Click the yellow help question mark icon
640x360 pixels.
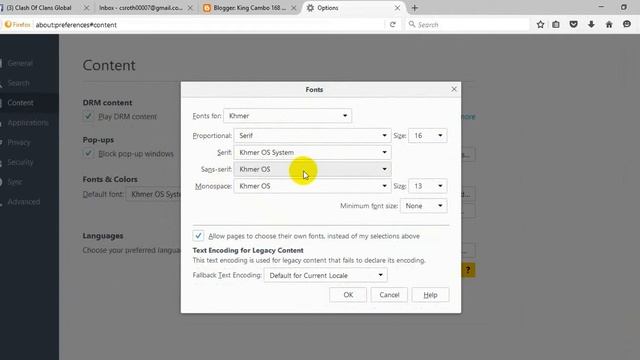(468, 270)
